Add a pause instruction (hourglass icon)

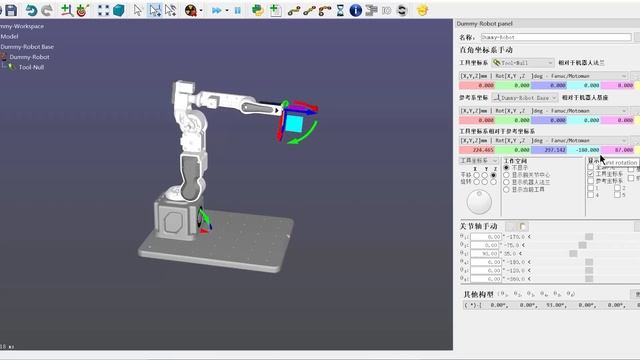[340, 10]
